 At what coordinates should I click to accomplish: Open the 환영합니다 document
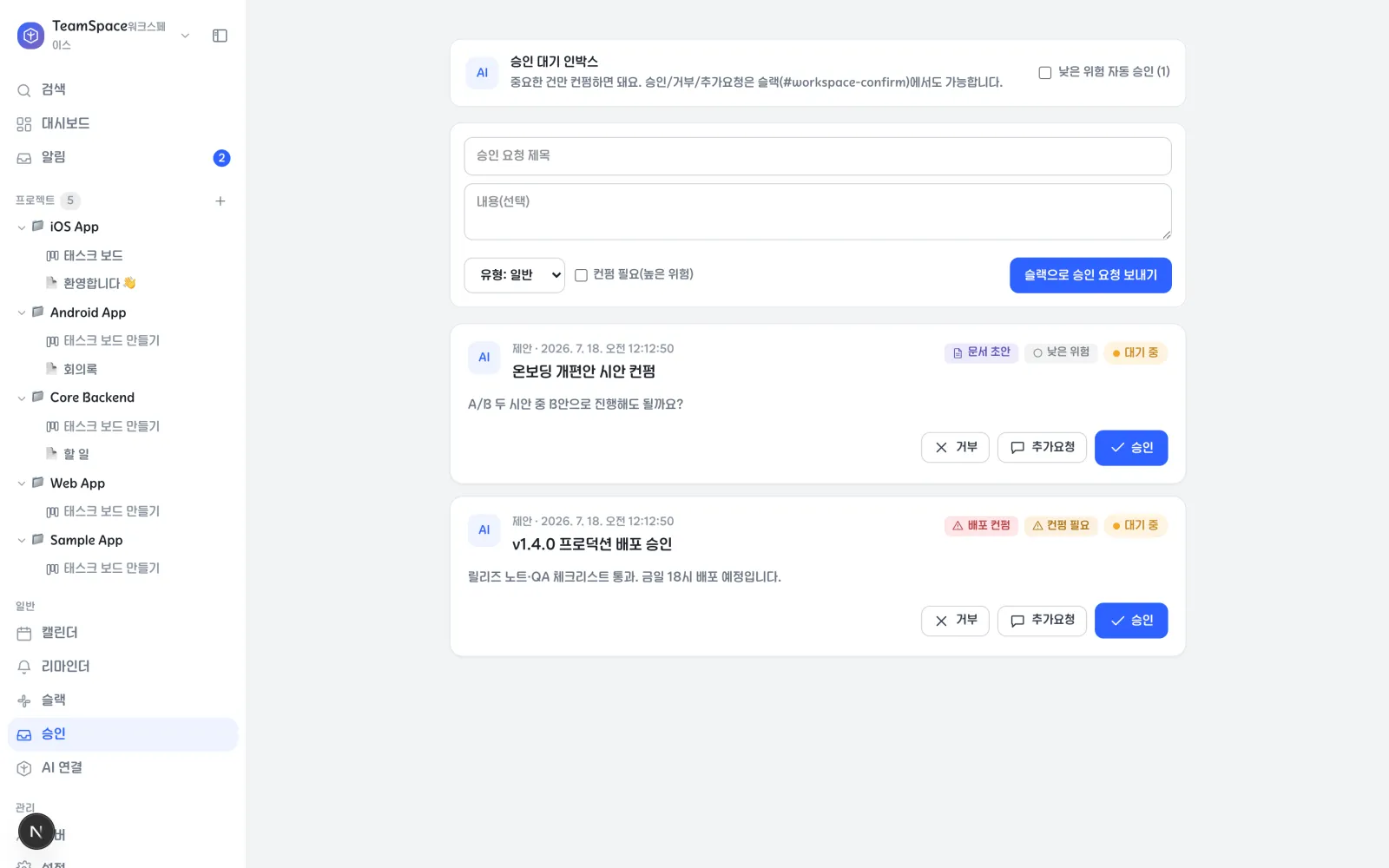(x=91, y=283)
